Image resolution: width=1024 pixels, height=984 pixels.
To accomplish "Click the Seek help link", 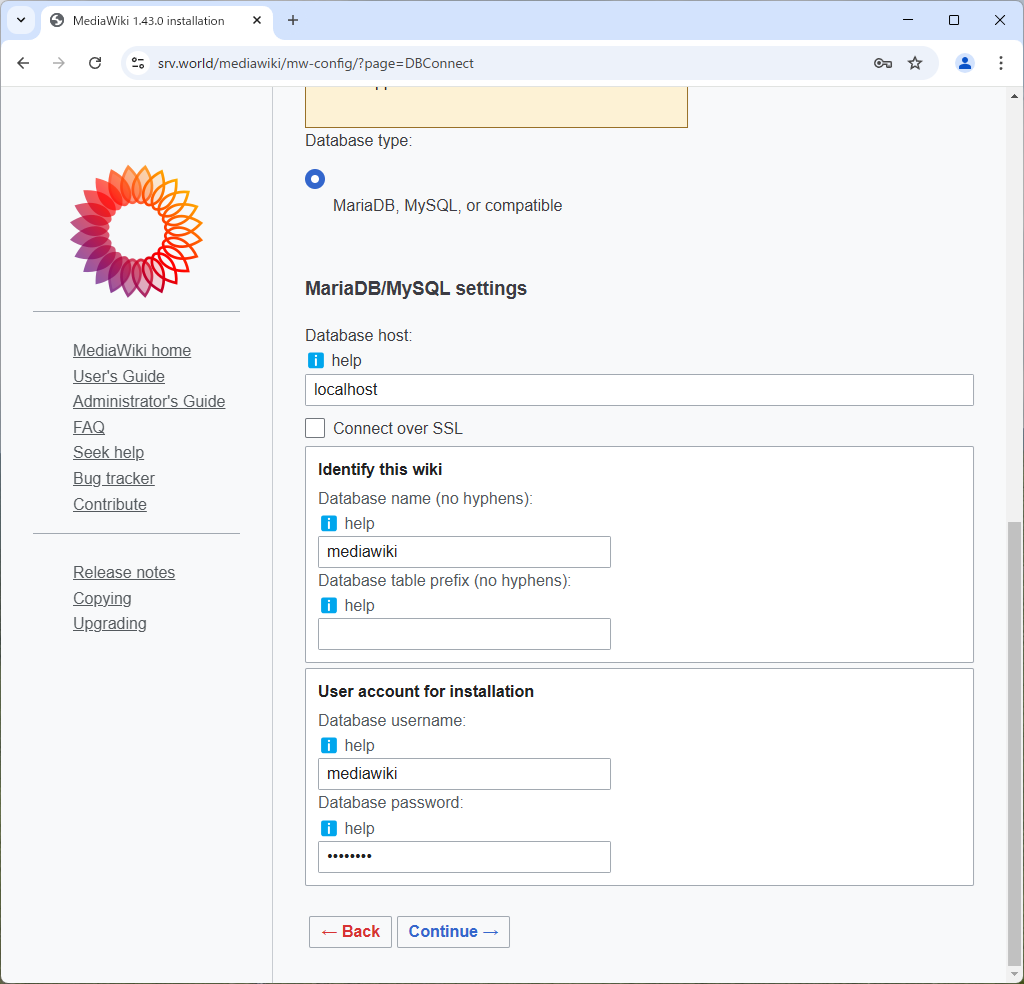I will pos(108,452).
